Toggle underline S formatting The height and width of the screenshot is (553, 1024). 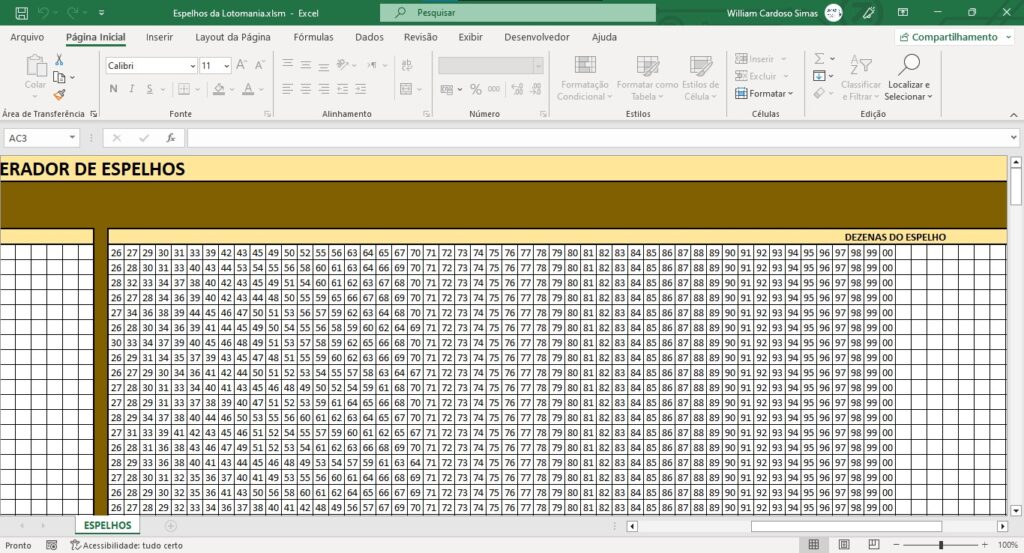point(150,89)
